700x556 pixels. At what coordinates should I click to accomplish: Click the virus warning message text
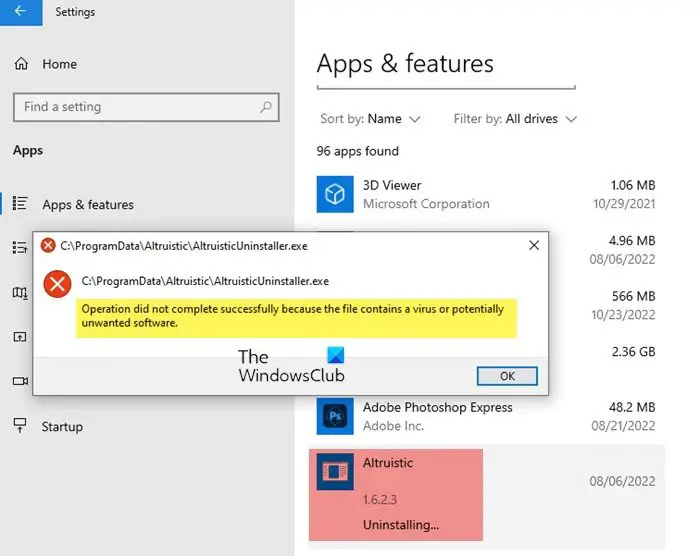pyautogui.click(x=292, y=316)
